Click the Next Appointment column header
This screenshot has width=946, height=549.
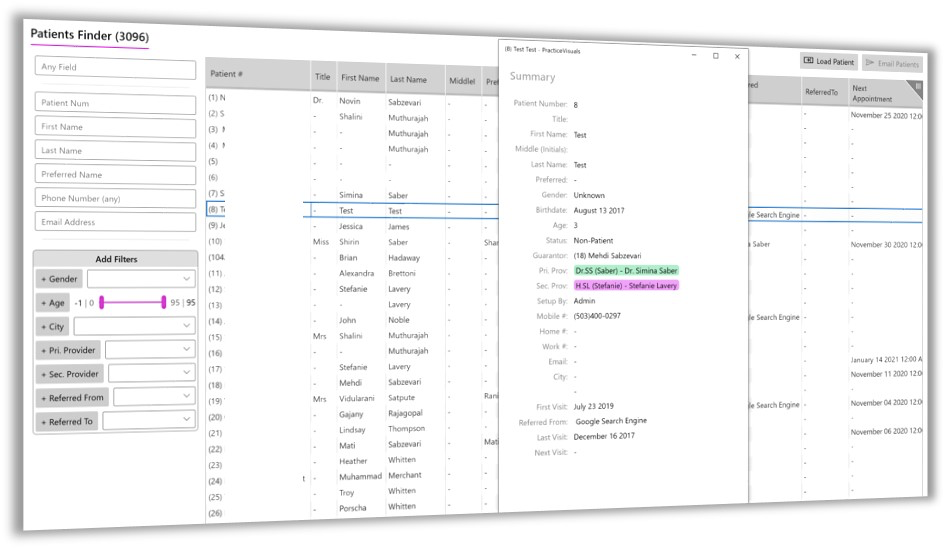click(872, 93)
